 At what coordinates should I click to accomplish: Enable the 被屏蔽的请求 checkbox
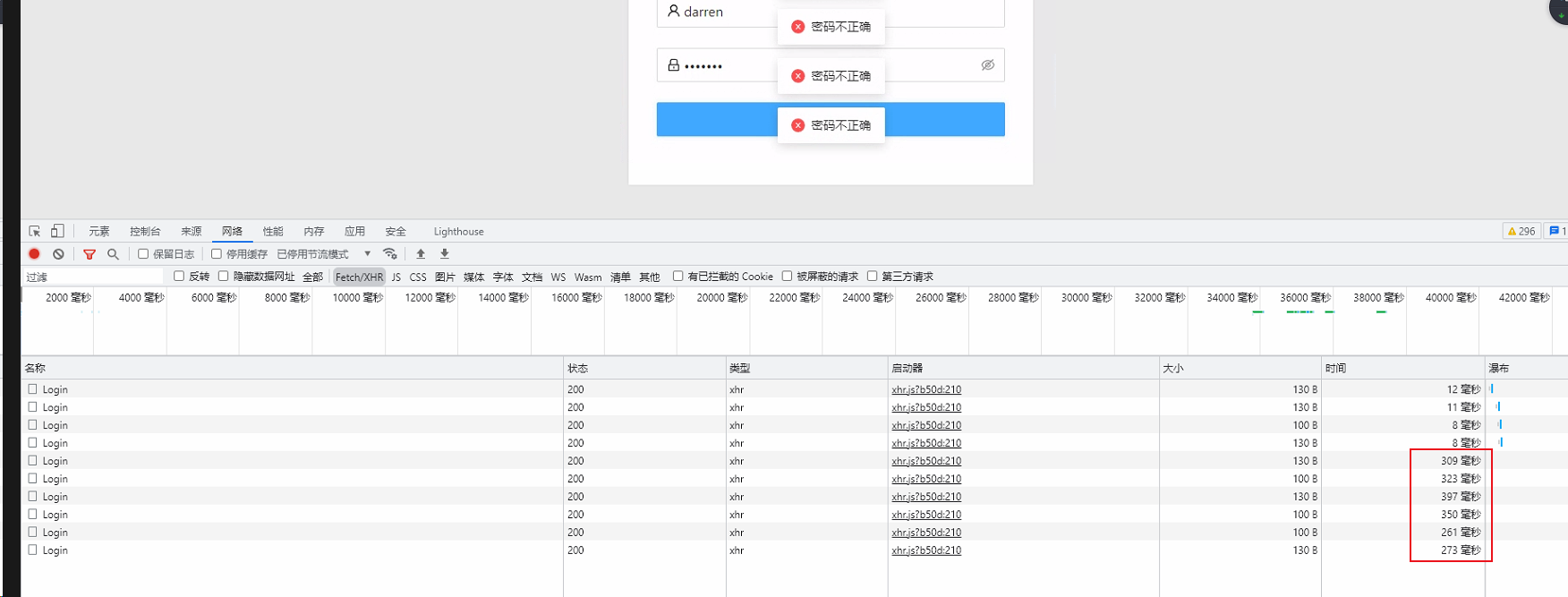point(787,277)
